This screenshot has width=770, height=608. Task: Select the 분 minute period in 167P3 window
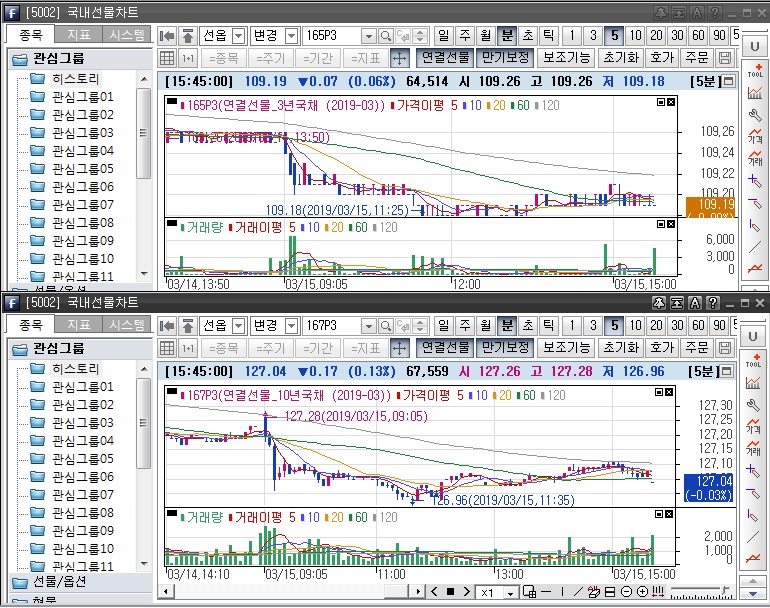pyautogui.click(x=507, y=325)
